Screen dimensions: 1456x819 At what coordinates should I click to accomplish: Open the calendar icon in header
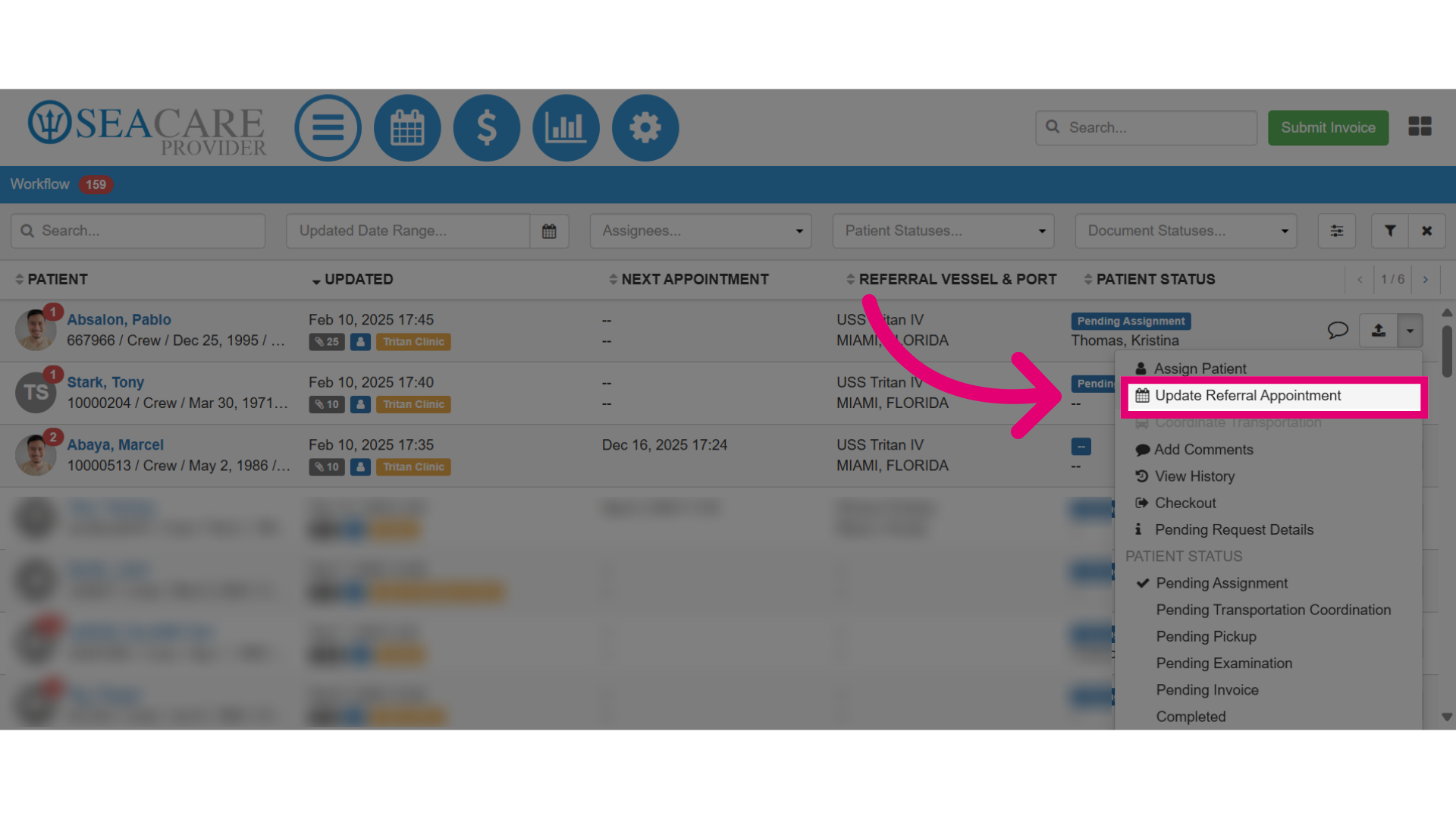(407, 127)
